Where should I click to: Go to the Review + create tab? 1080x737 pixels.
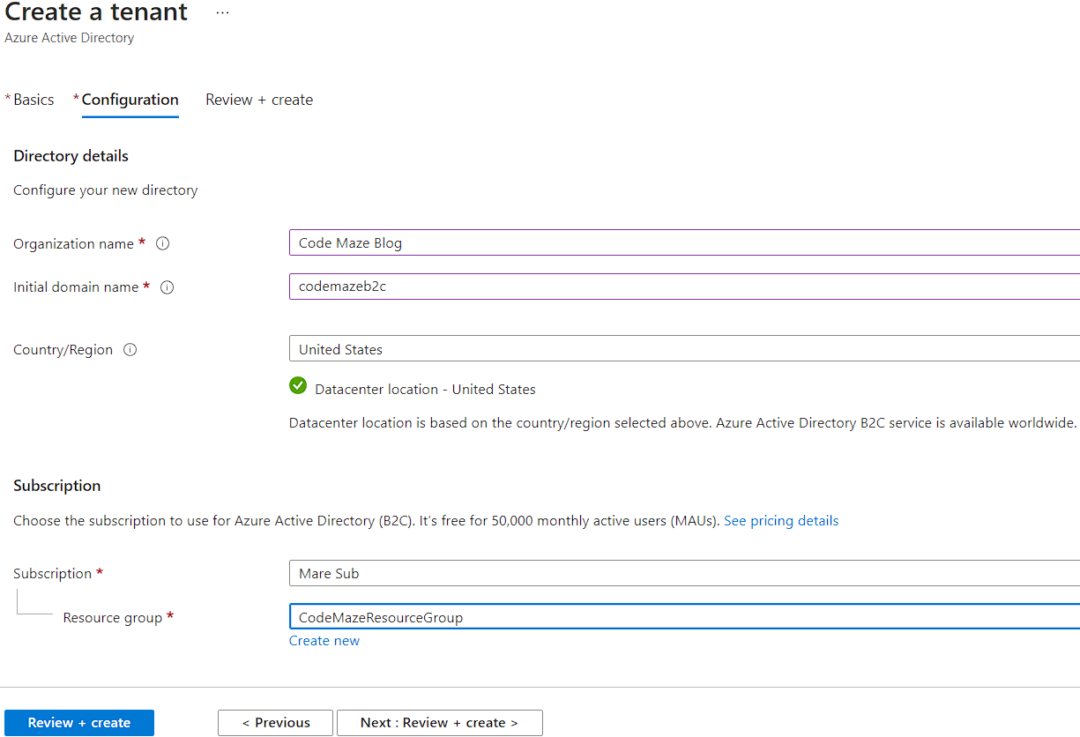(259, 100)
